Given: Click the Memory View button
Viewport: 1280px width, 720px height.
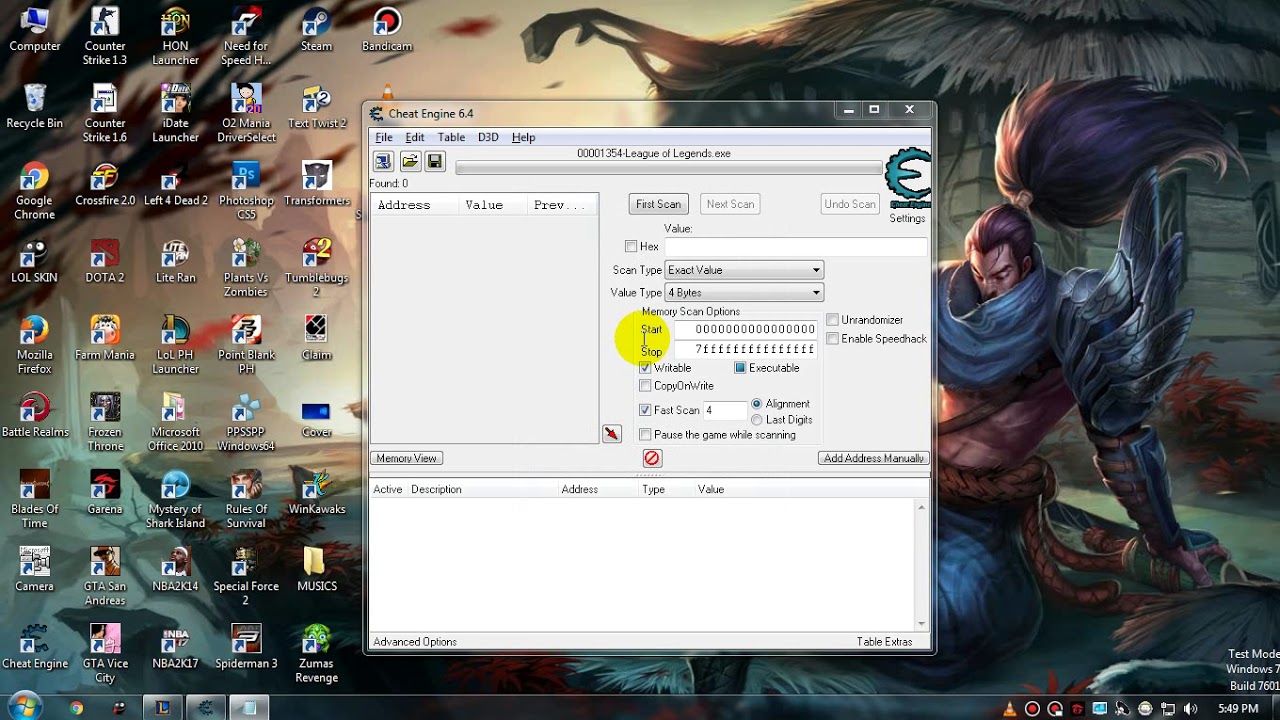Looking at the screenshot, I should [406, 458].
